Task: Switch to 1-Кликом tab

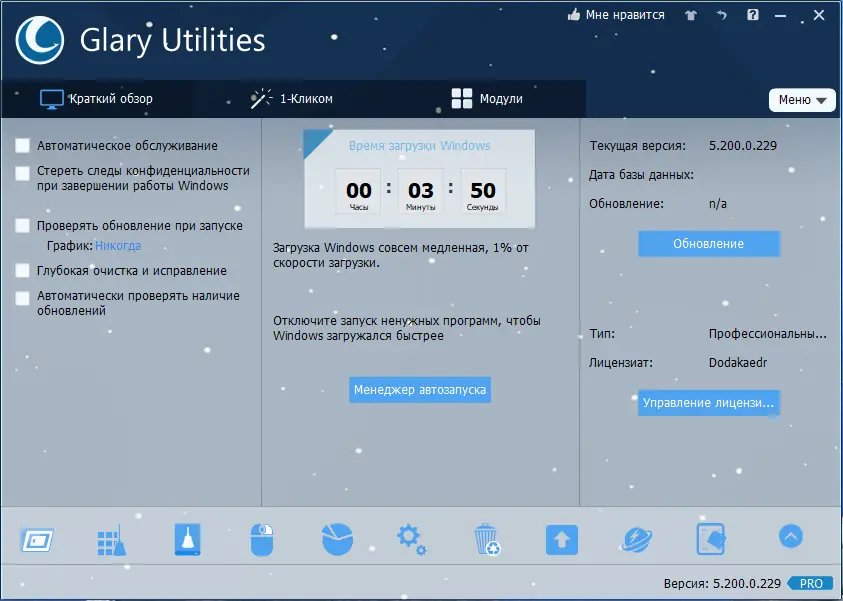Action: [x=292, y=99]
